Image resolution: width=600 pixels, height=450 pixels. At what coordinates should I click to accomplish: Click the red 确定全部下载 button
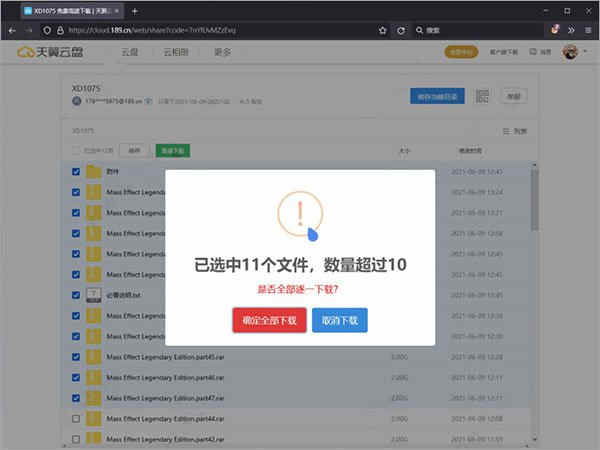click(269, 320)
